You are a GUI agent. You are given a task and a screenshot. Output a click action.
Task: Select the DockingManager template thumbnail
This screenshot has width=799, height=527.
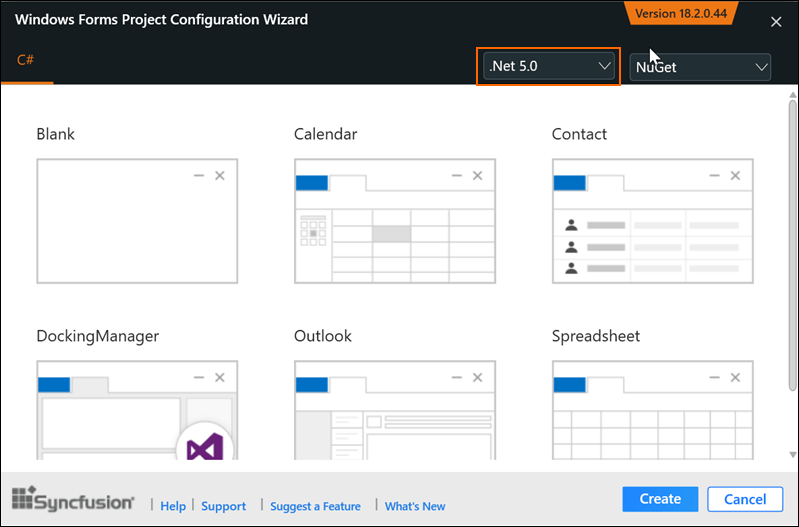[137, 410]
